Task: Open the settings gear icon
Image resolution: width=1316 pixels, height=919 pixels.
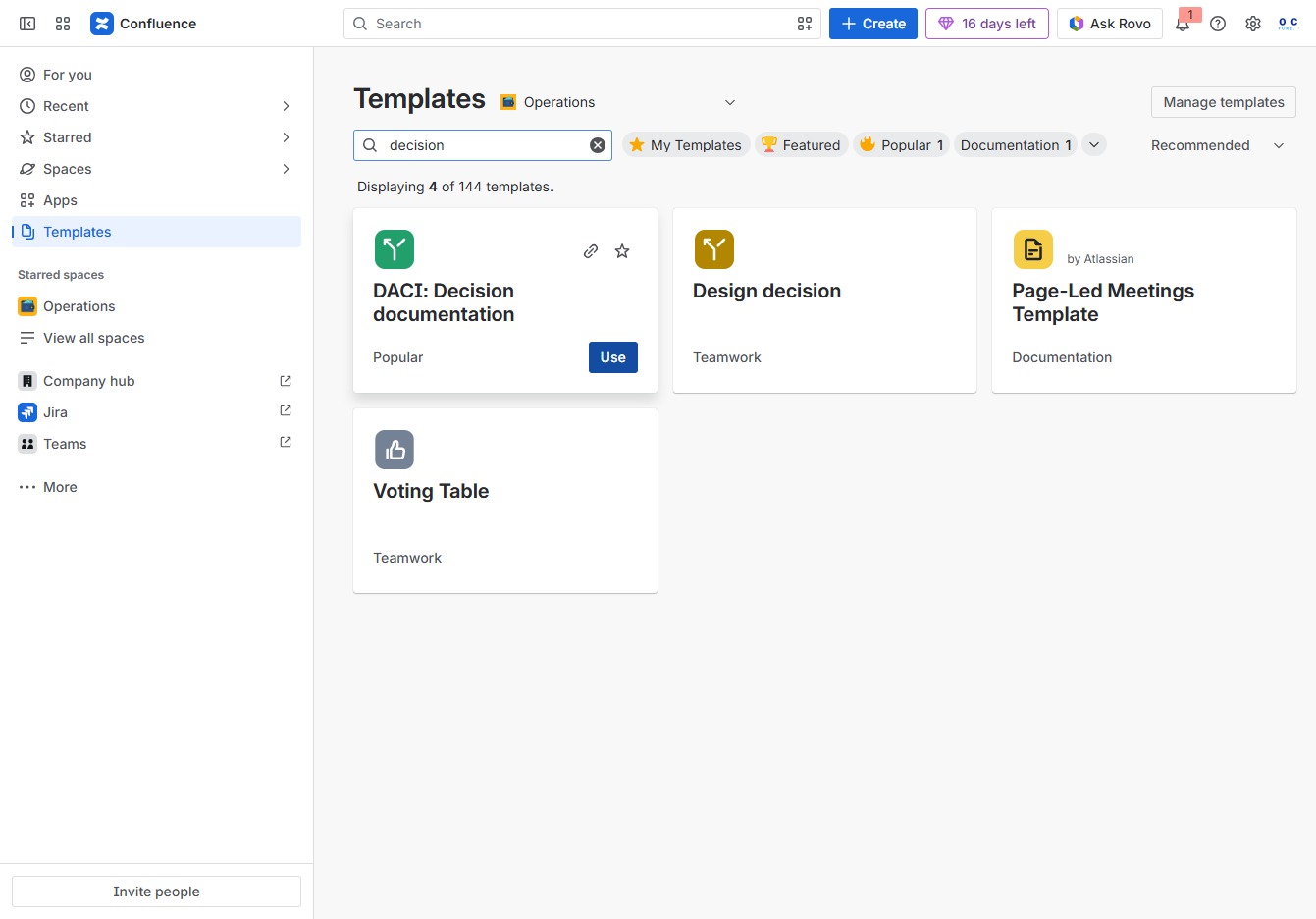Action: coord(1253,24)
